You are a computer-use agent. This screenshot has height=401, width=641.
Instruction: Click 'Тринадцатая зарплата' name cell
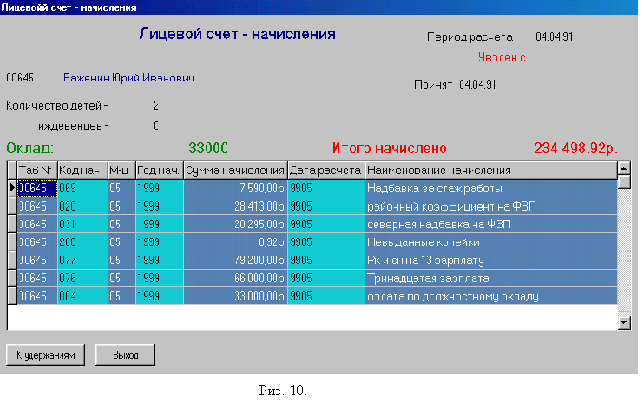pos(491,278)
